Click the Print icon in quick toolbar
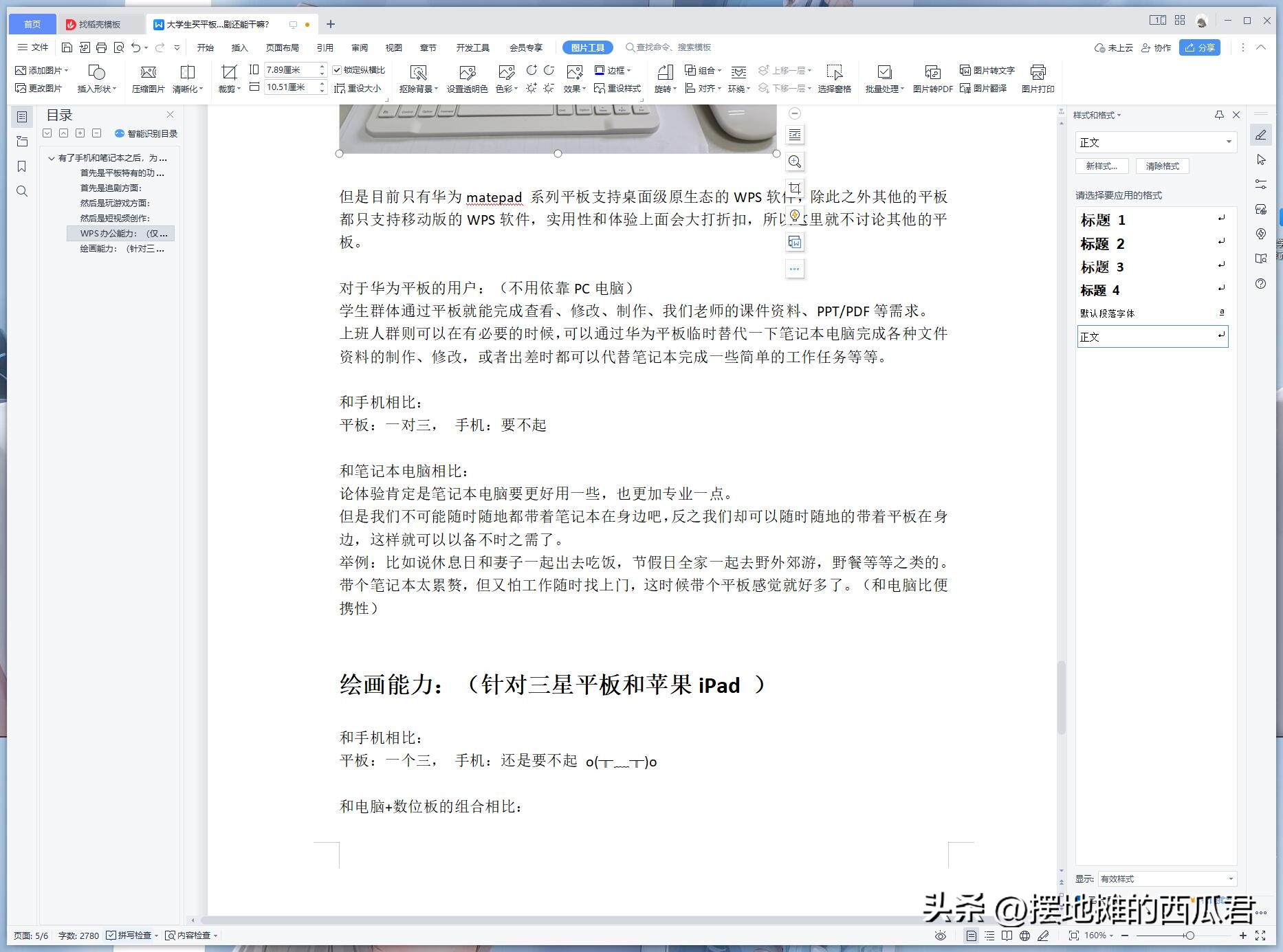The image size is (1283, 952). 101,47
